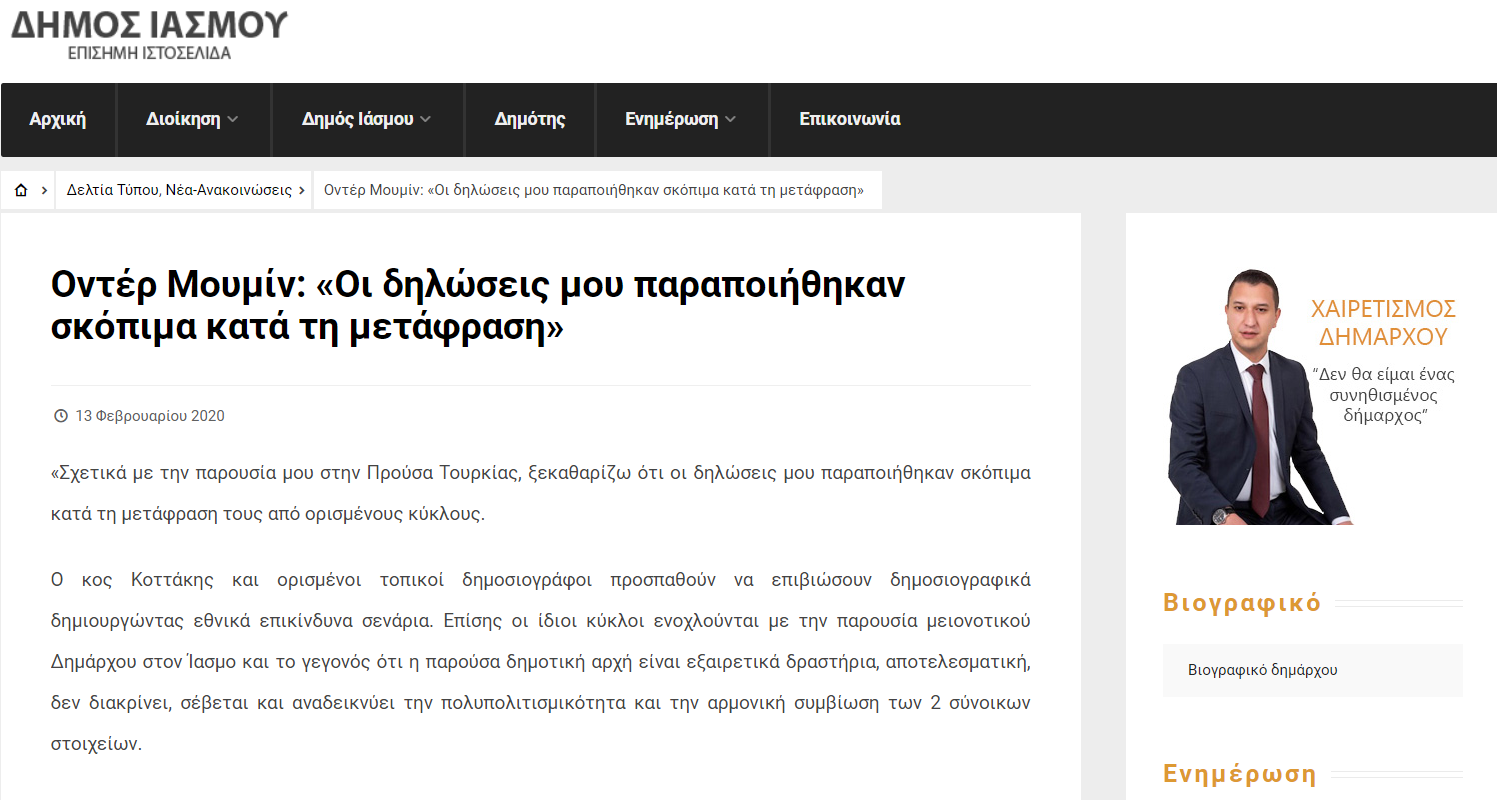The width and height of the screenshot is (1497, 800).
Task: Click the date 13 Φεβρουαρίου 2020
Action: click(150, 416)
